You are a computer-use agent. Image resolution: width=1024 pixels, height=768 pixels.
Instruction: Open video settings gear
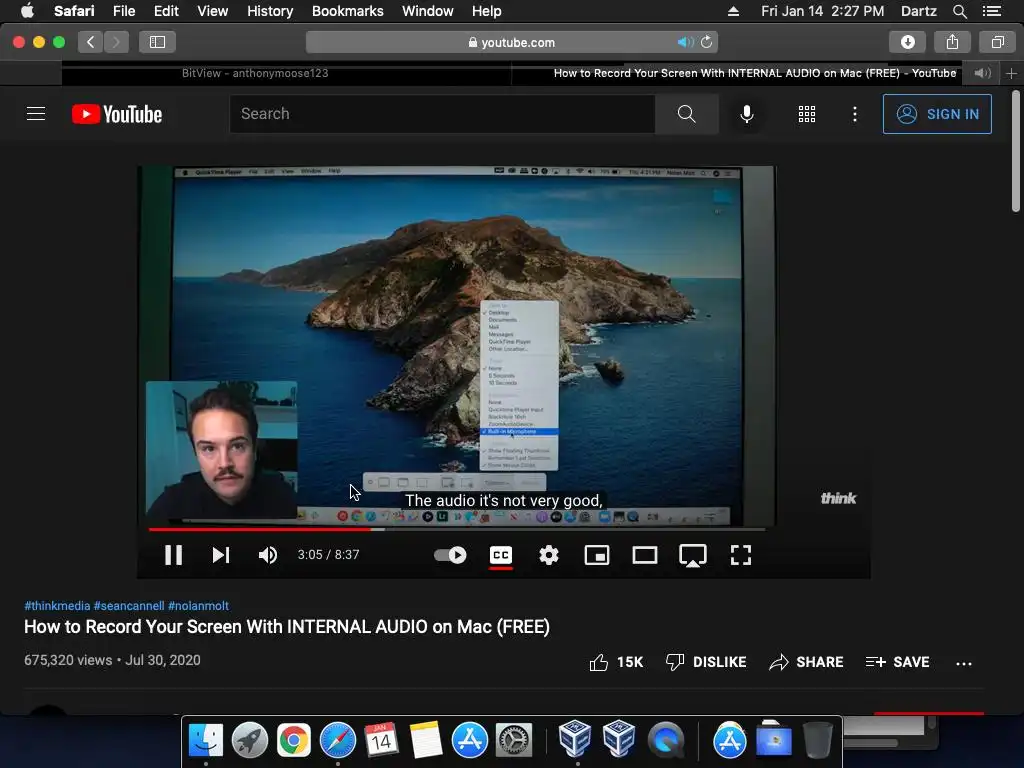pyautogui.click(x=549, y=555)
